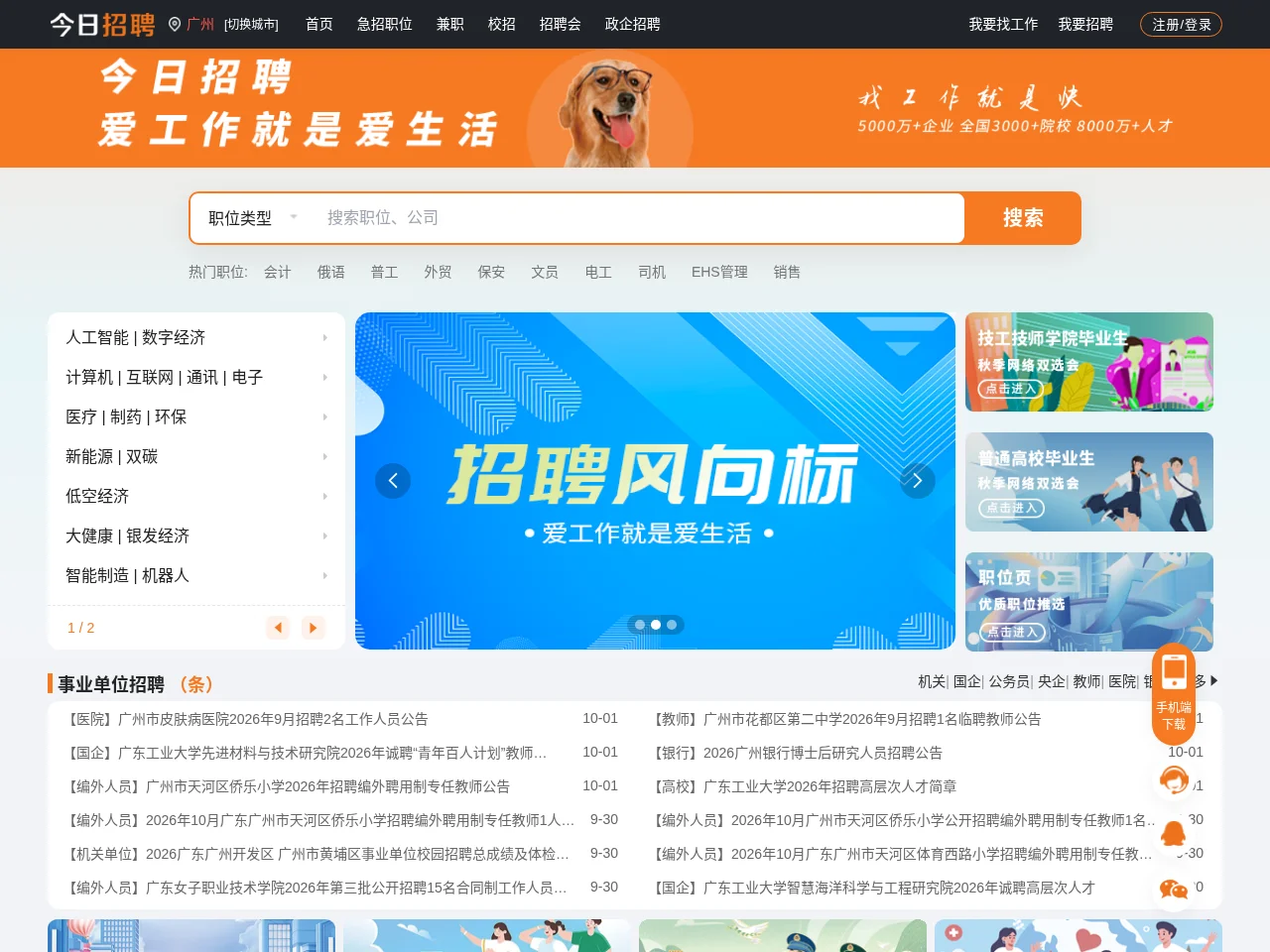
Task: Filter listings by 公务员
Action: click(x=1009, y=681)
